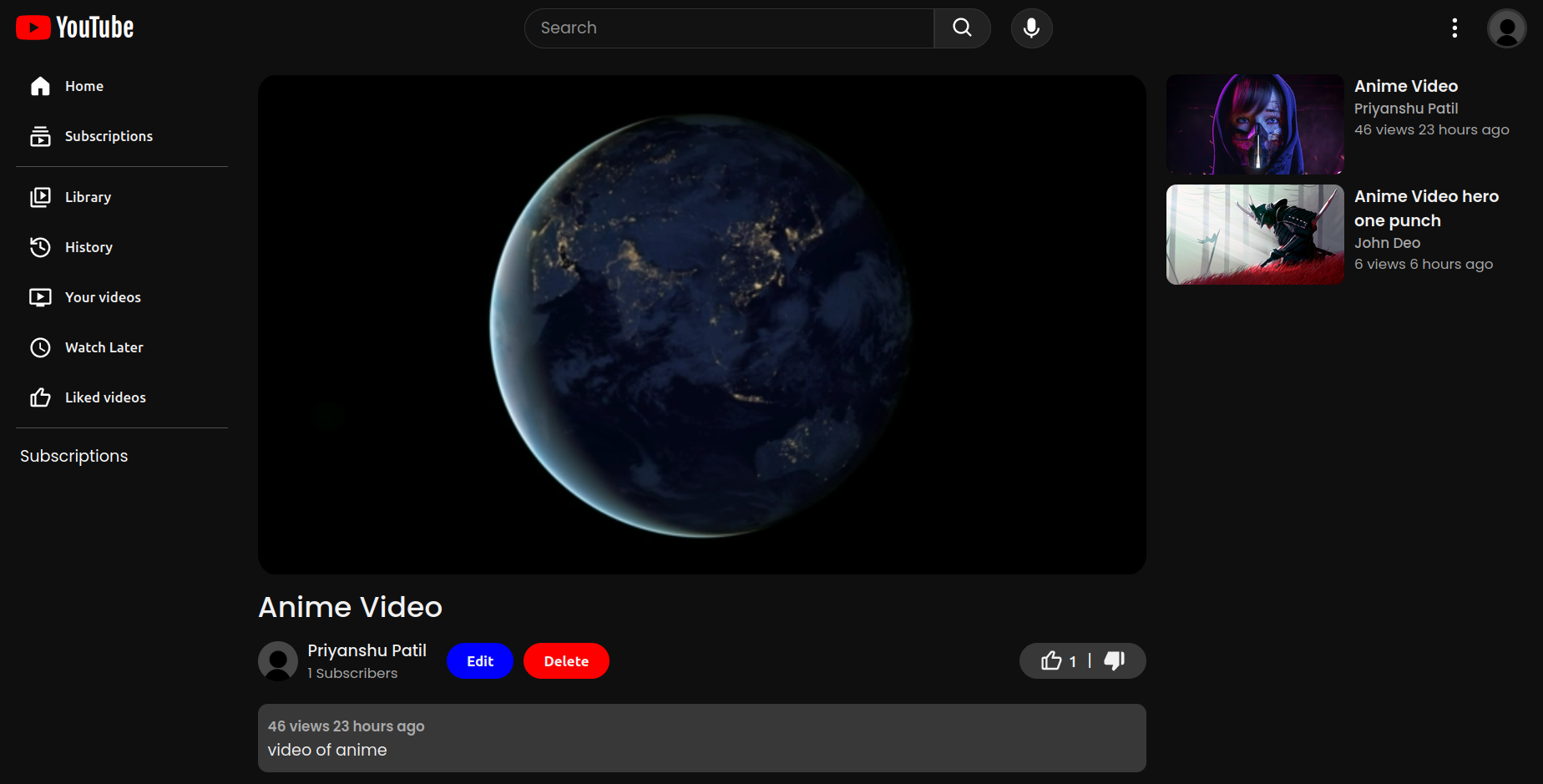Open your profile avatar menu

pyautogui.click(x=1506, y=28)
